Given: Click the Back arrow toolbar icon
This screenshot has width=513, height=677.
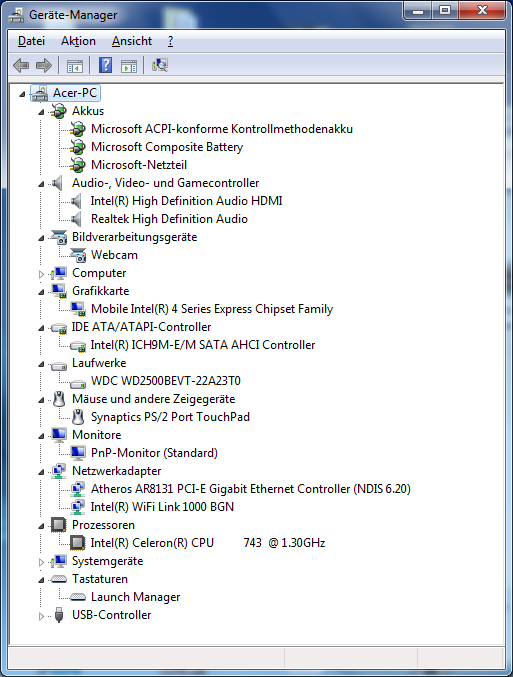Looking at the screenshot, I should coord(21,66).
